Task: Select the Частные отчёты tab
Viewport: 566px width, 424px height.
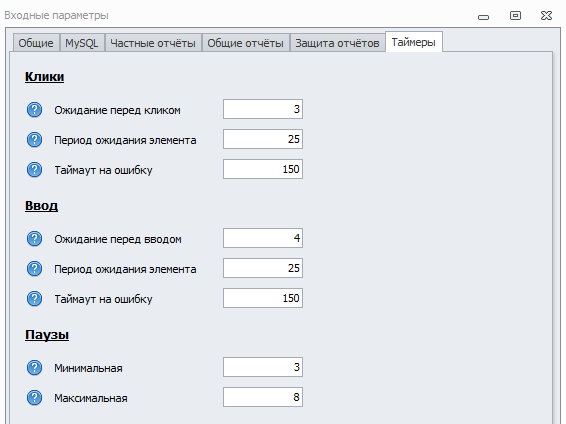Action: point(153,43)
